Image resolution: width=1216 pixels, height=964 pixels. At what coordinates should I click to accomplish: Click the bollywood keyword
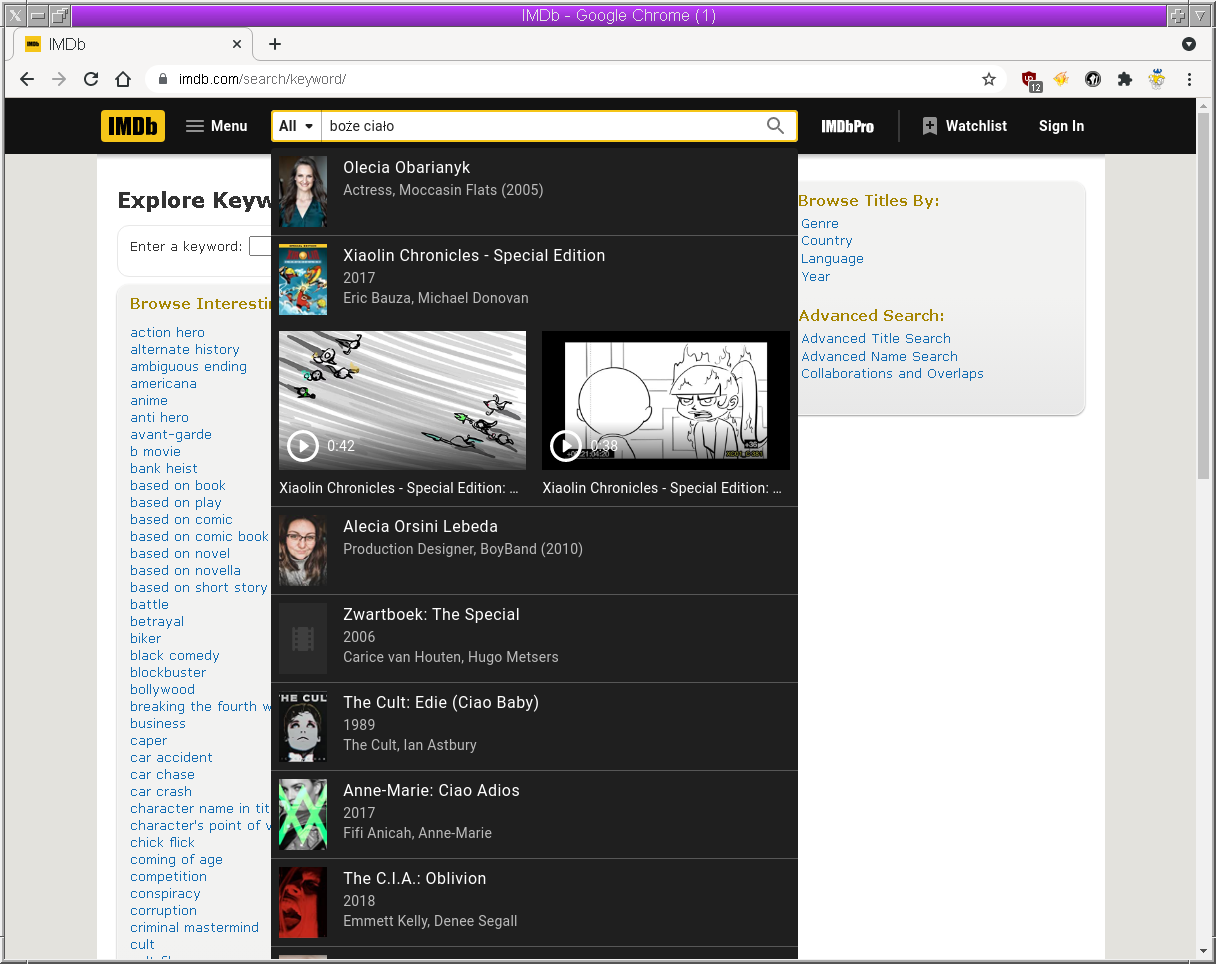pos(162,690)
